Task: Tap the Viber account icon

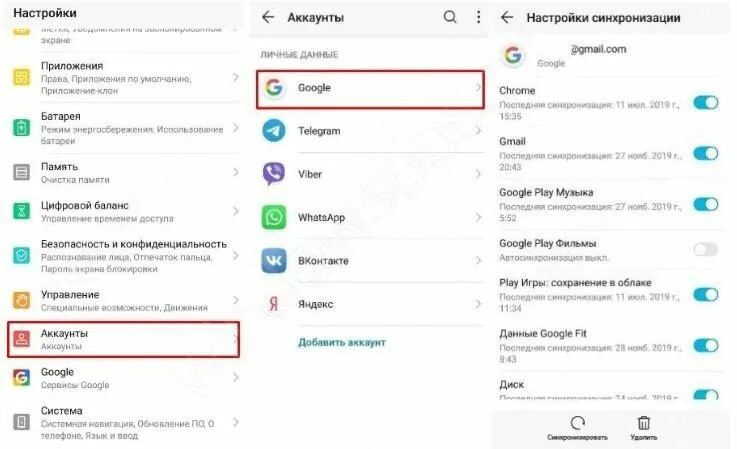Action: pyautogui.click(x=274, y=174)
